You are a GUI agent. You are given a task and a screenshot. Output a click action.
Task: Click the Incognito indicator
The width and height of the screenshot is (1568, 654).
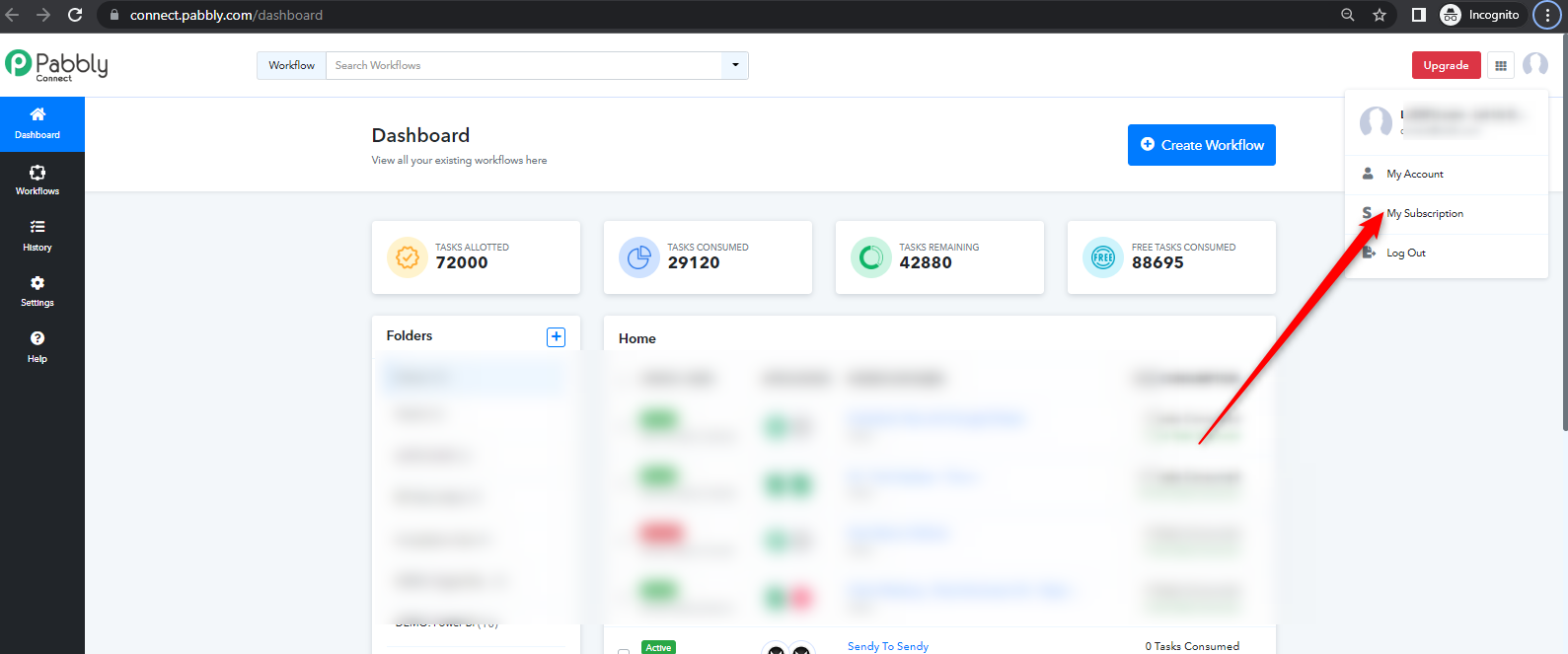click(1480, 15)
